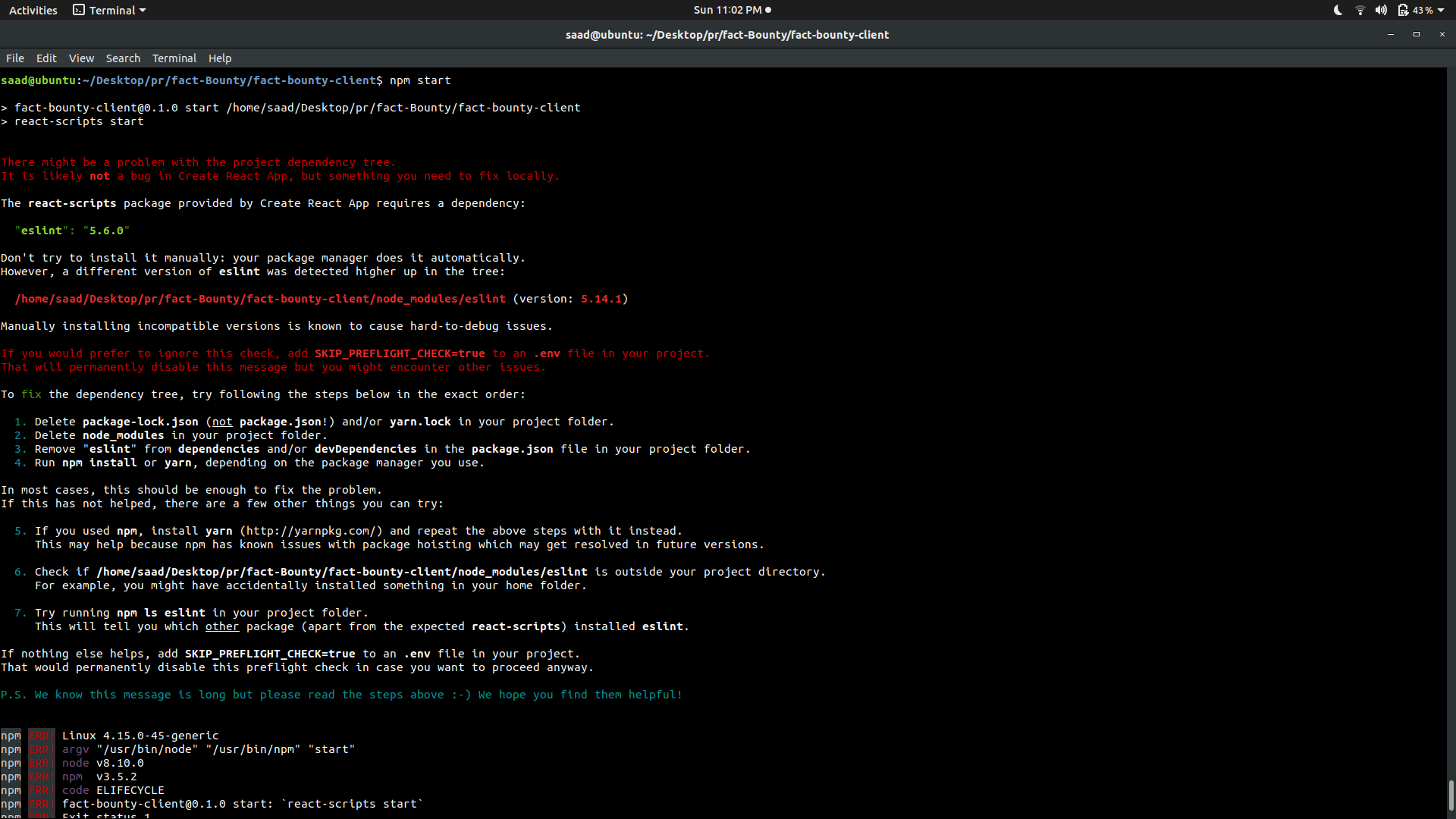
Task: Open the Edit menu
Action: click(45, 58)
